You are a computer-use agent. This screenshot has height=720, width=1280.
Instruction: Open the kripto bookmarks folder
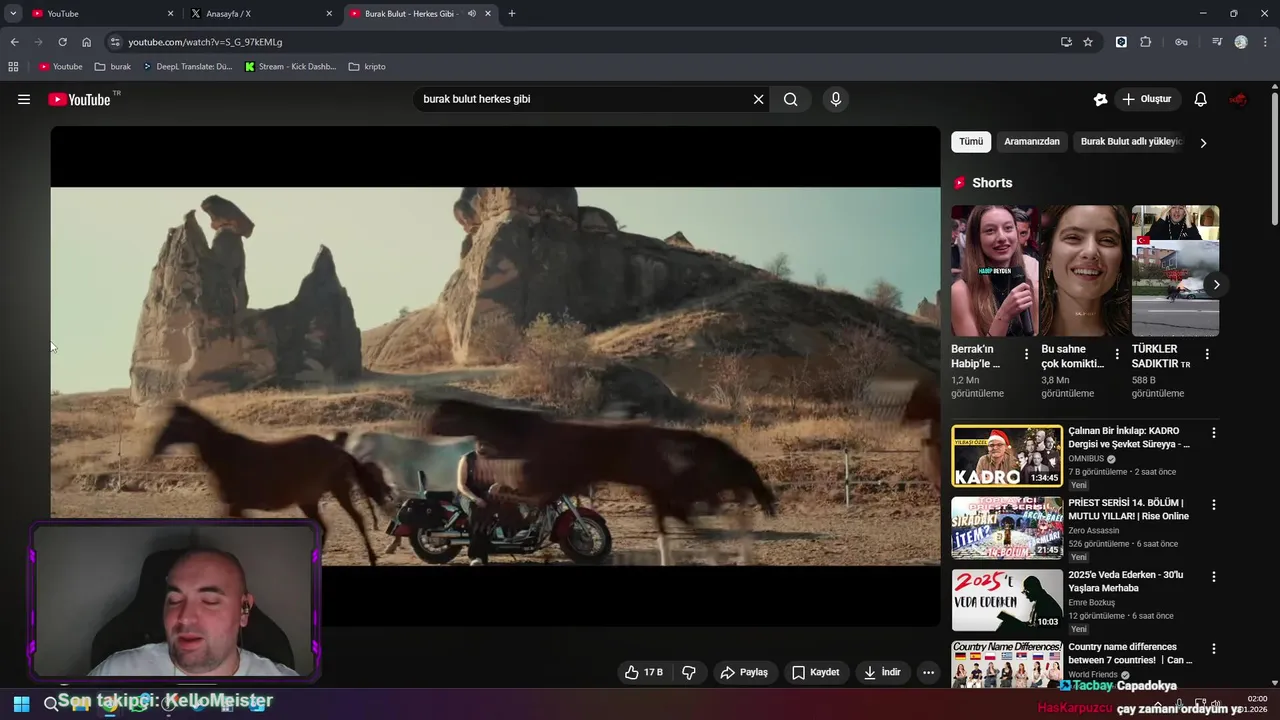[367, 67]
